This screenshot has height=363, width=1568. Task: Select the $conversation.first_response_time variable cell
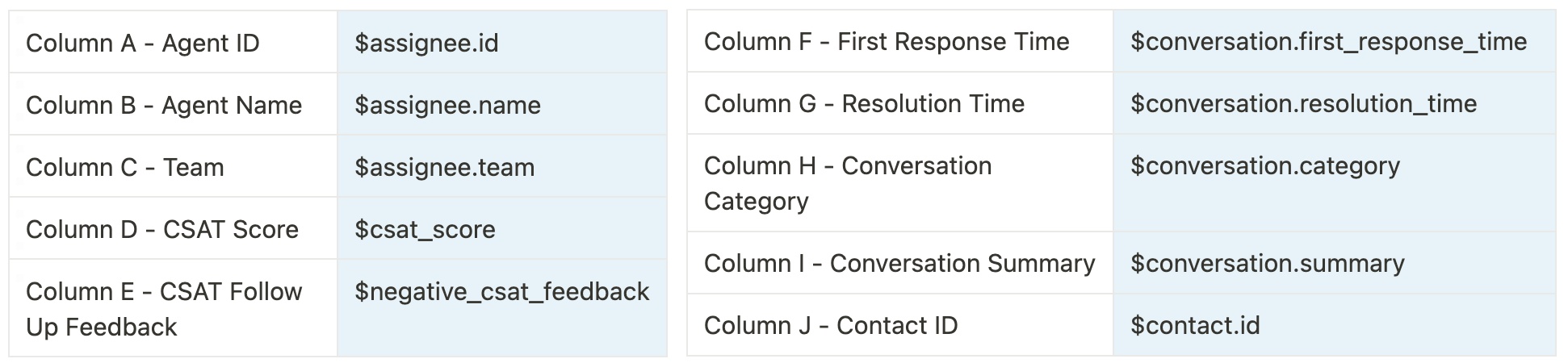point(1328,41)
